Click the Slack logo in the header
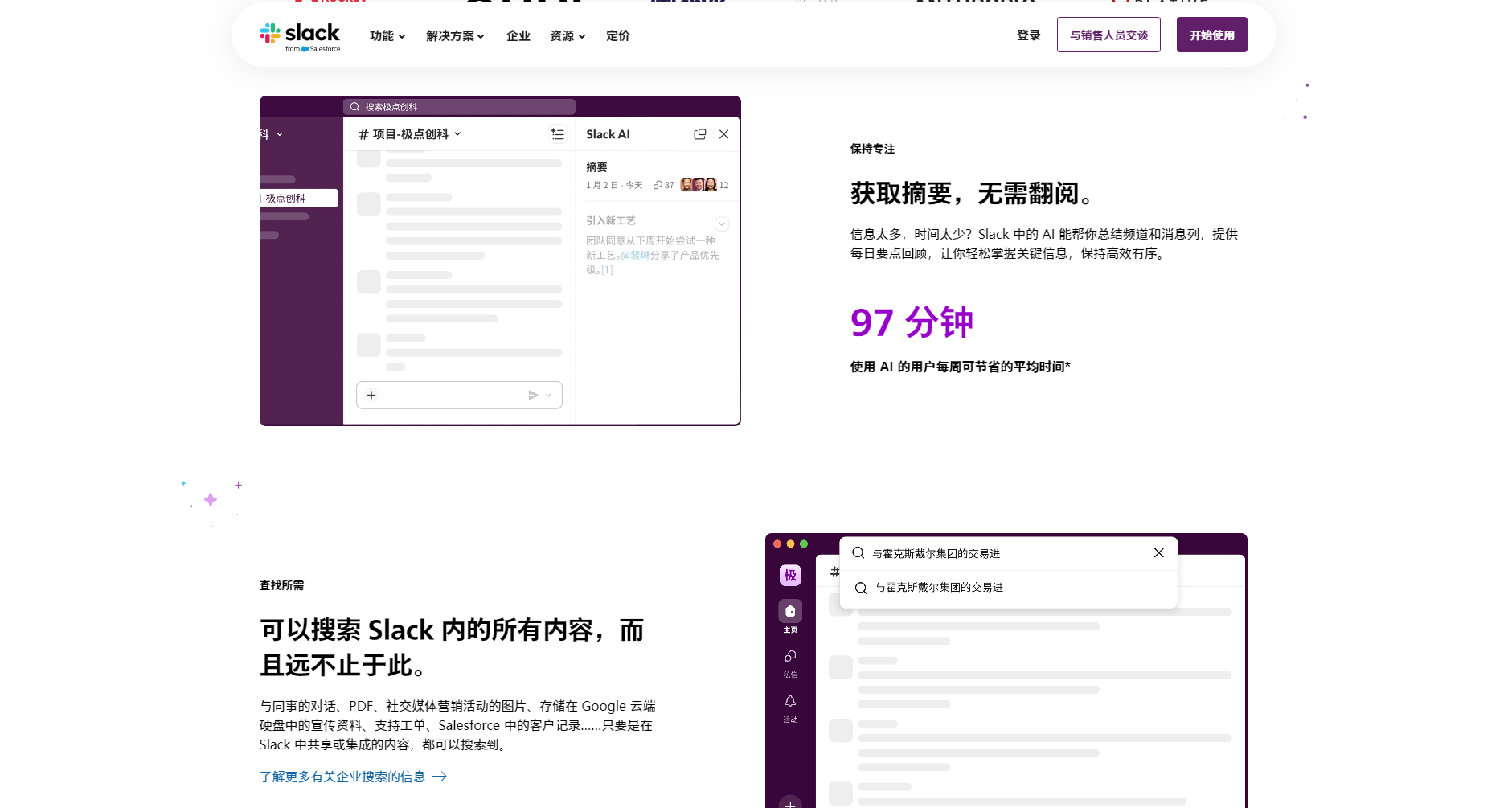This screenshot has height=808, width=1512. [x=300, y=36]
